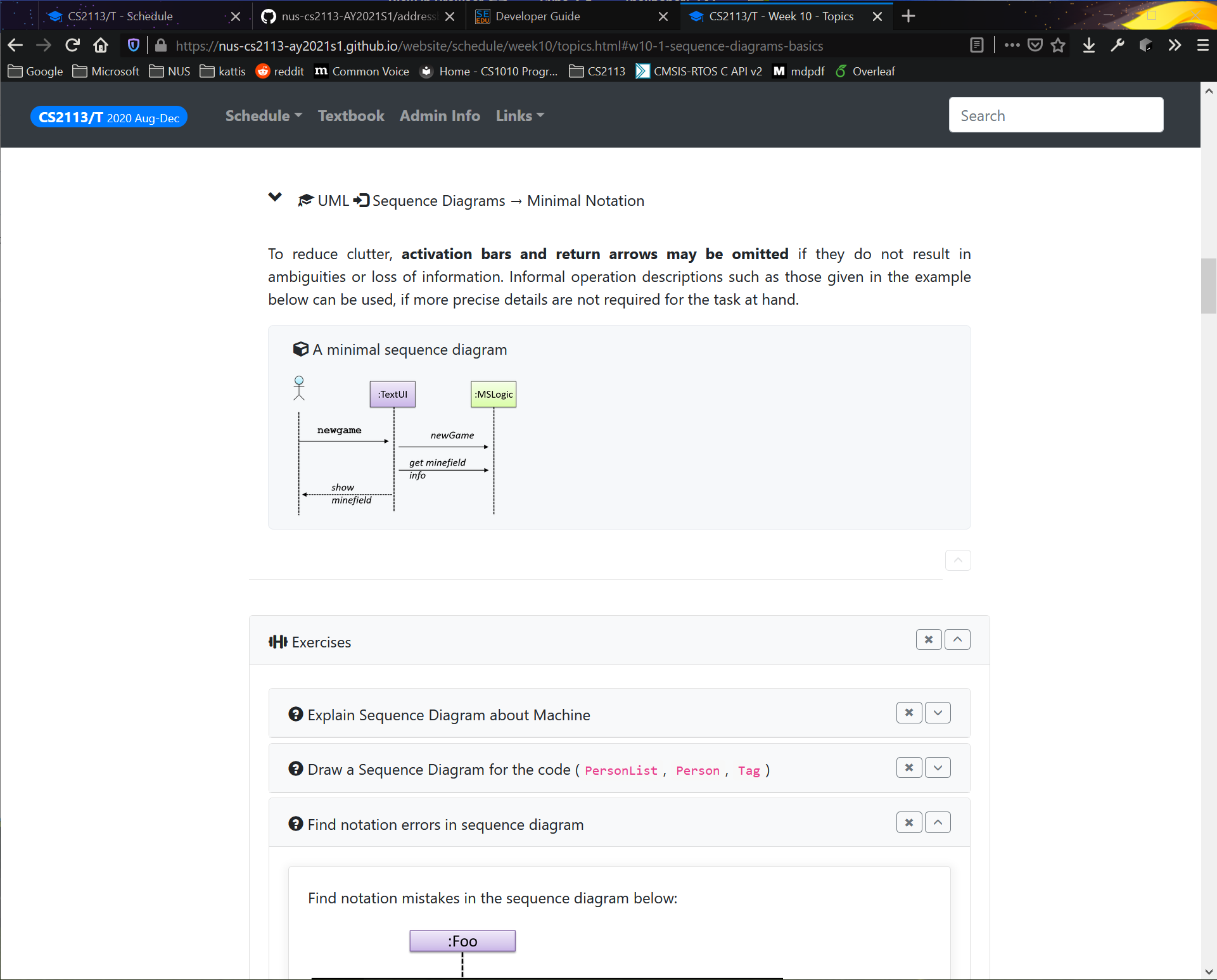The height and width of the screenshot is (980, 1217).
Task: Collapse the Minimal Notation section chevron
Action: point(275,198)
